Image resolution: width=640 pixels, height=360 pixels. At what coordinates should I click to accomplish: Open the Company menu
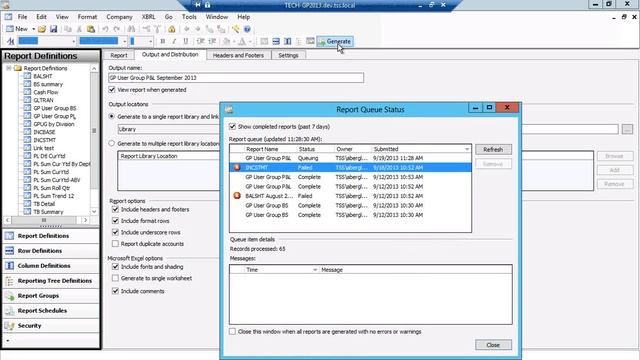coord(119,17)
